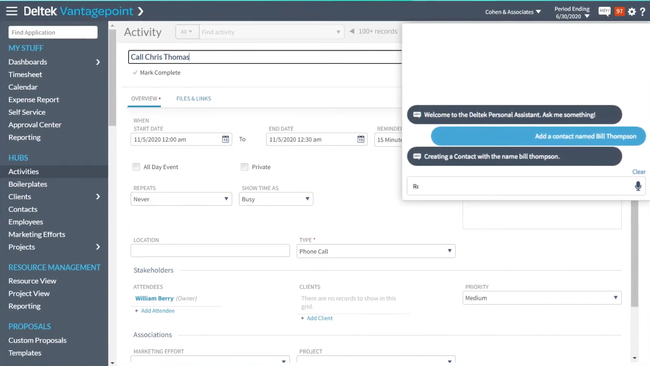Click the Add Attendee link
Screen dimensions: 650x366
click(158, 311)
